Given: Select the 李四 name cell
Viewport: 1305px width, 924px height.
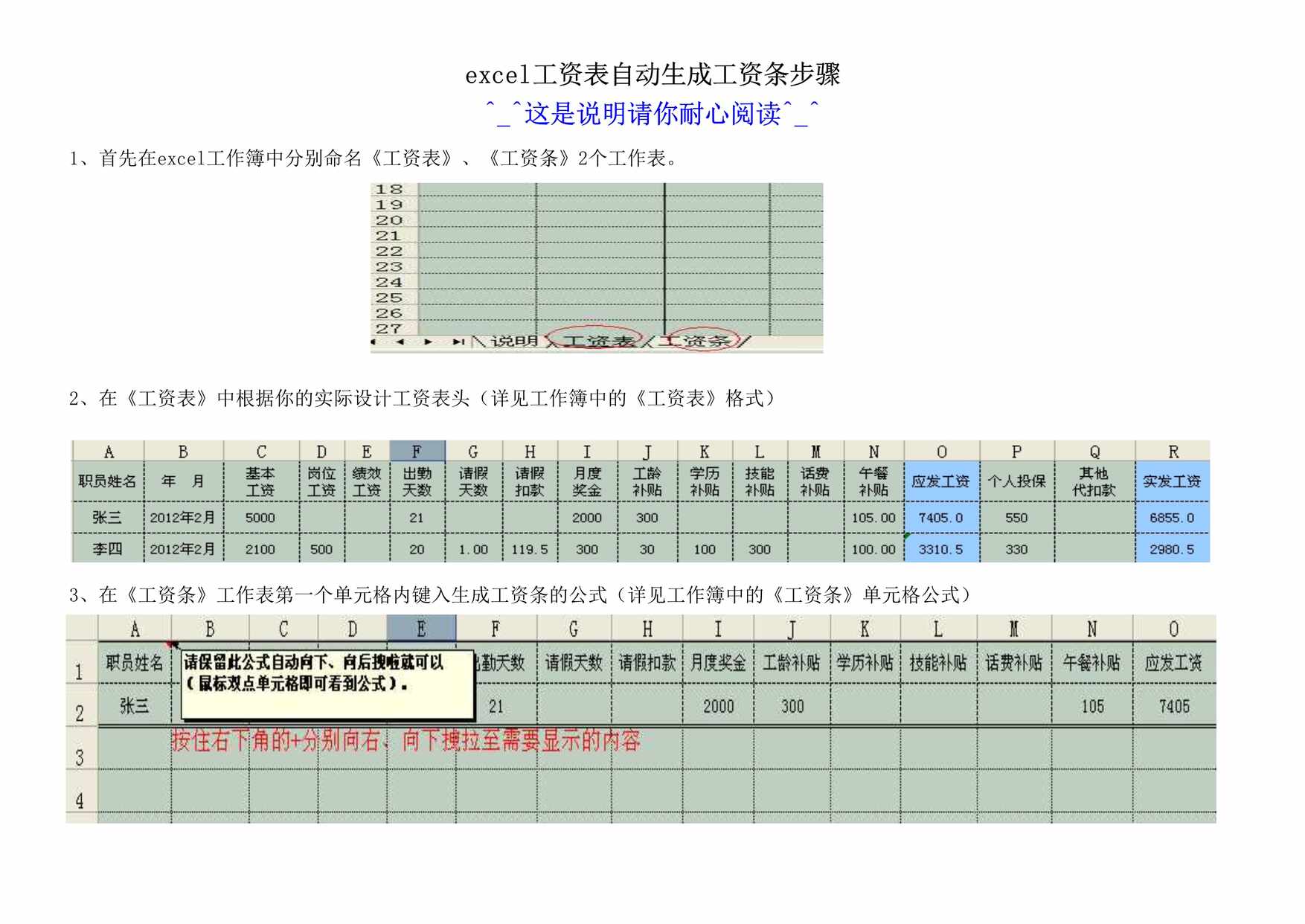Looking at the screenshot, I should [107, 549].
